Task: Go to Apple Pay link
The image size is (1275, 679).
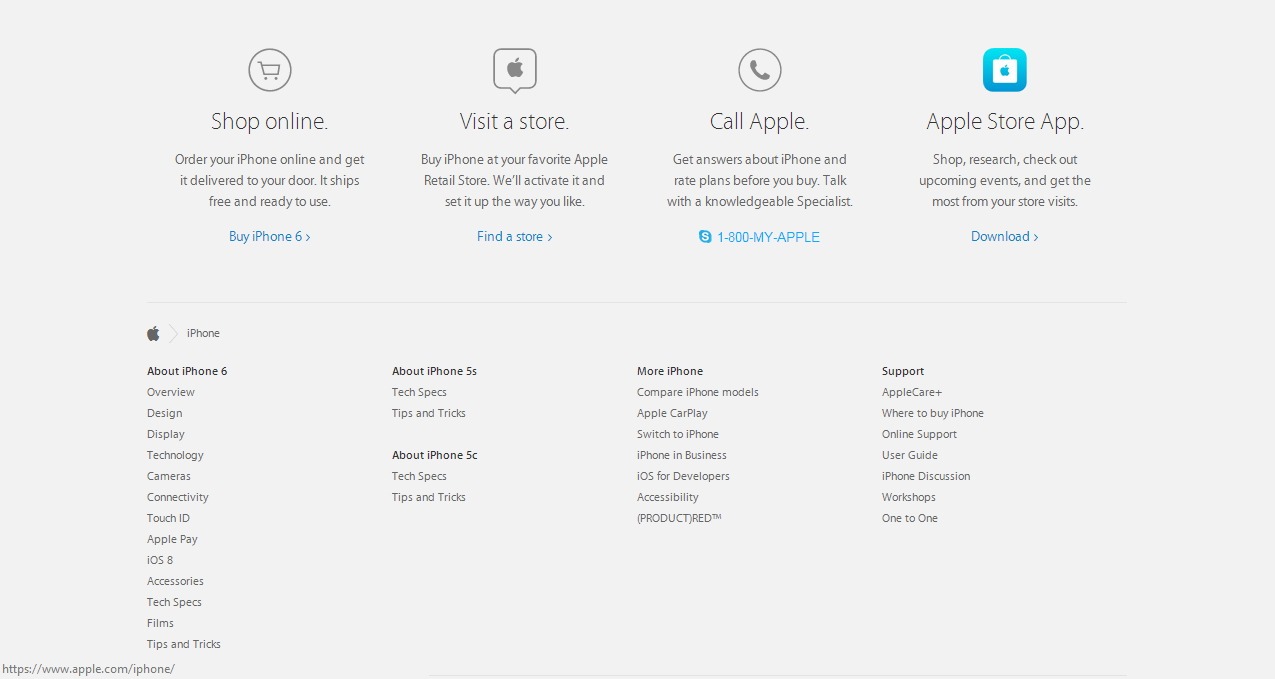Action: 172,539
